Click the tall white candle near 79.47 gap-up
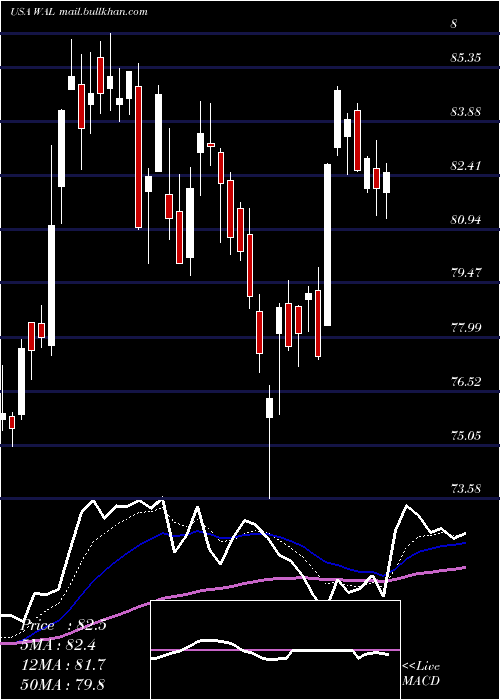 point(328,245)
